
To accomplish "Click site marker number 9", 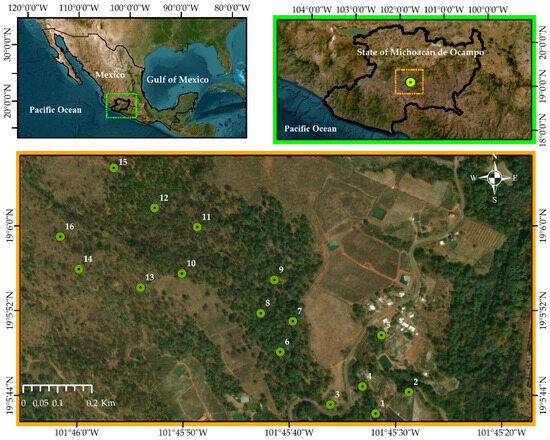I will [x=274, y=280].
